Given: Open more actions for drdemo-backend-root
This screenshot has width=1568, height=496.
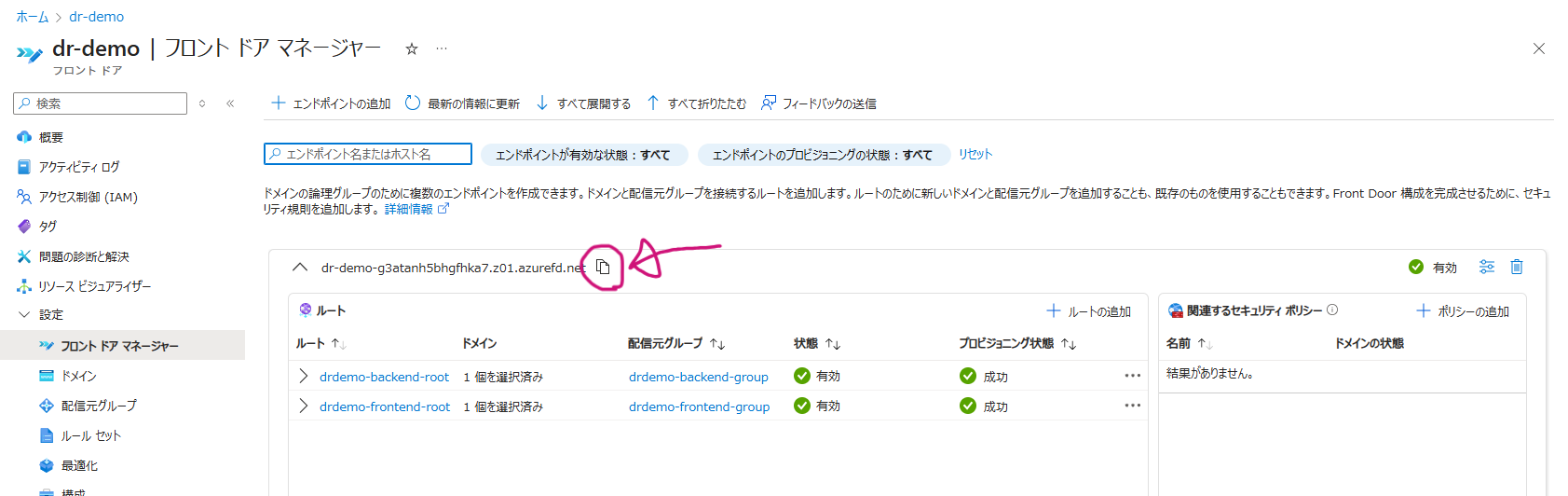Looking at the screenshot, I should pyautogui.click(x=1133, y=376).
